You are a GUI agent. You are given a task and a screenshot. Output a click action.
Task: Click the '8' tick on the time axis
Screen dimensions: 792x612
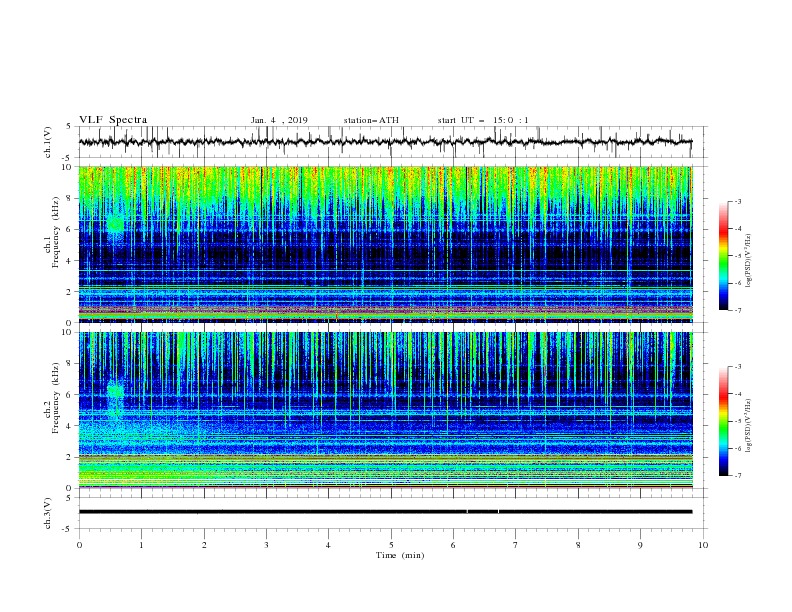[578, 545]
